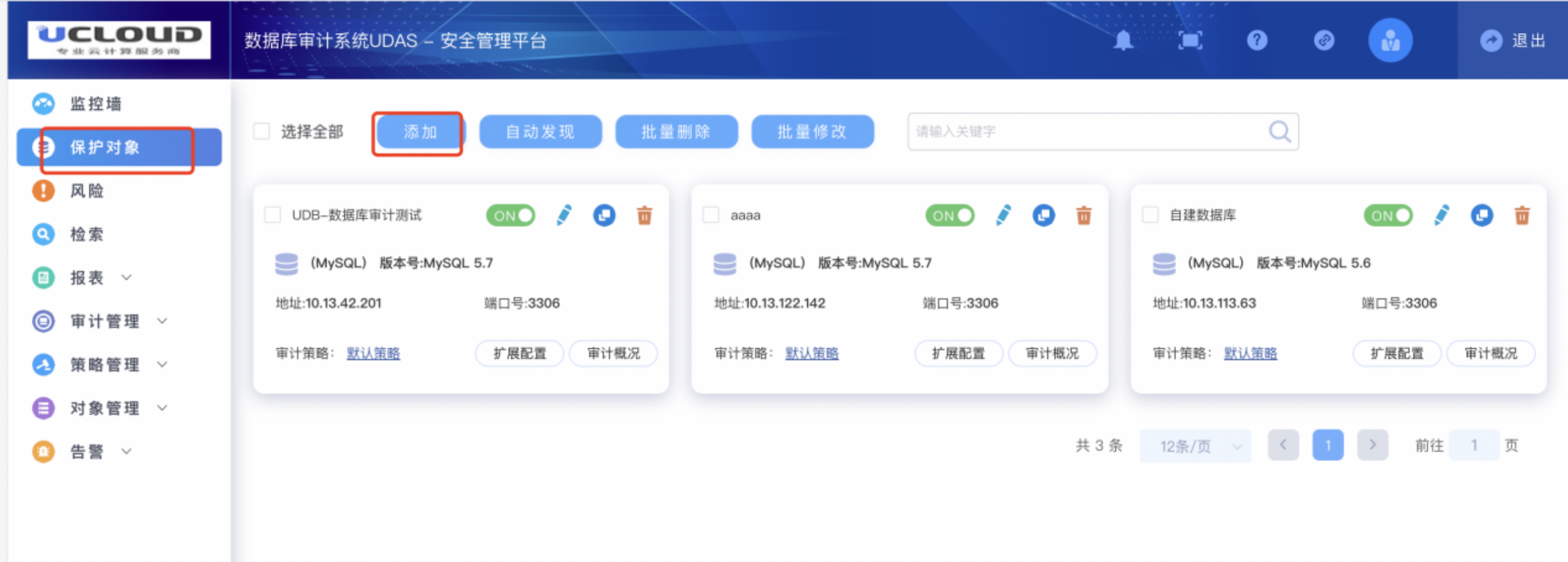Copy the aaaa object
The image size is (1568, 562).
[x=1043, y=215]
